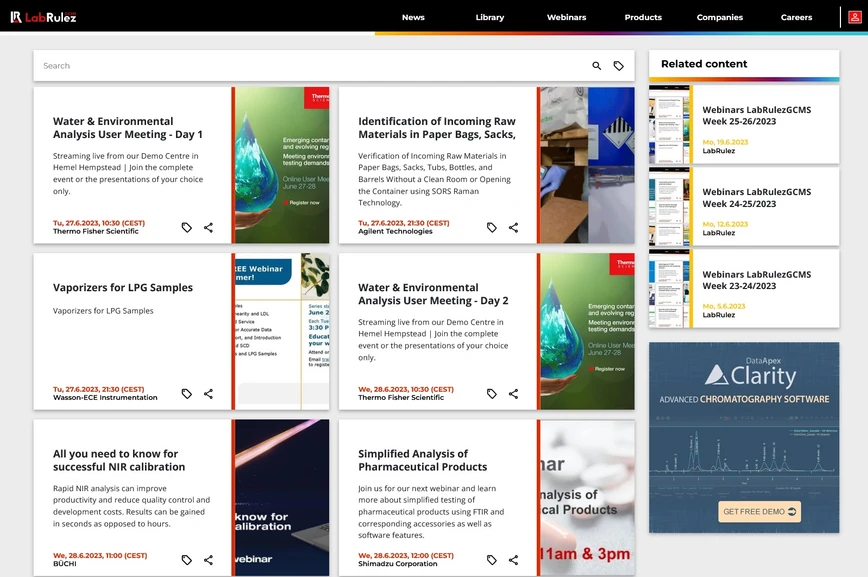The width and height of the screenshot is (868, 577).
Task: Click date 'Mo, 12.6.2023' in related content
Action: point(725,224)
